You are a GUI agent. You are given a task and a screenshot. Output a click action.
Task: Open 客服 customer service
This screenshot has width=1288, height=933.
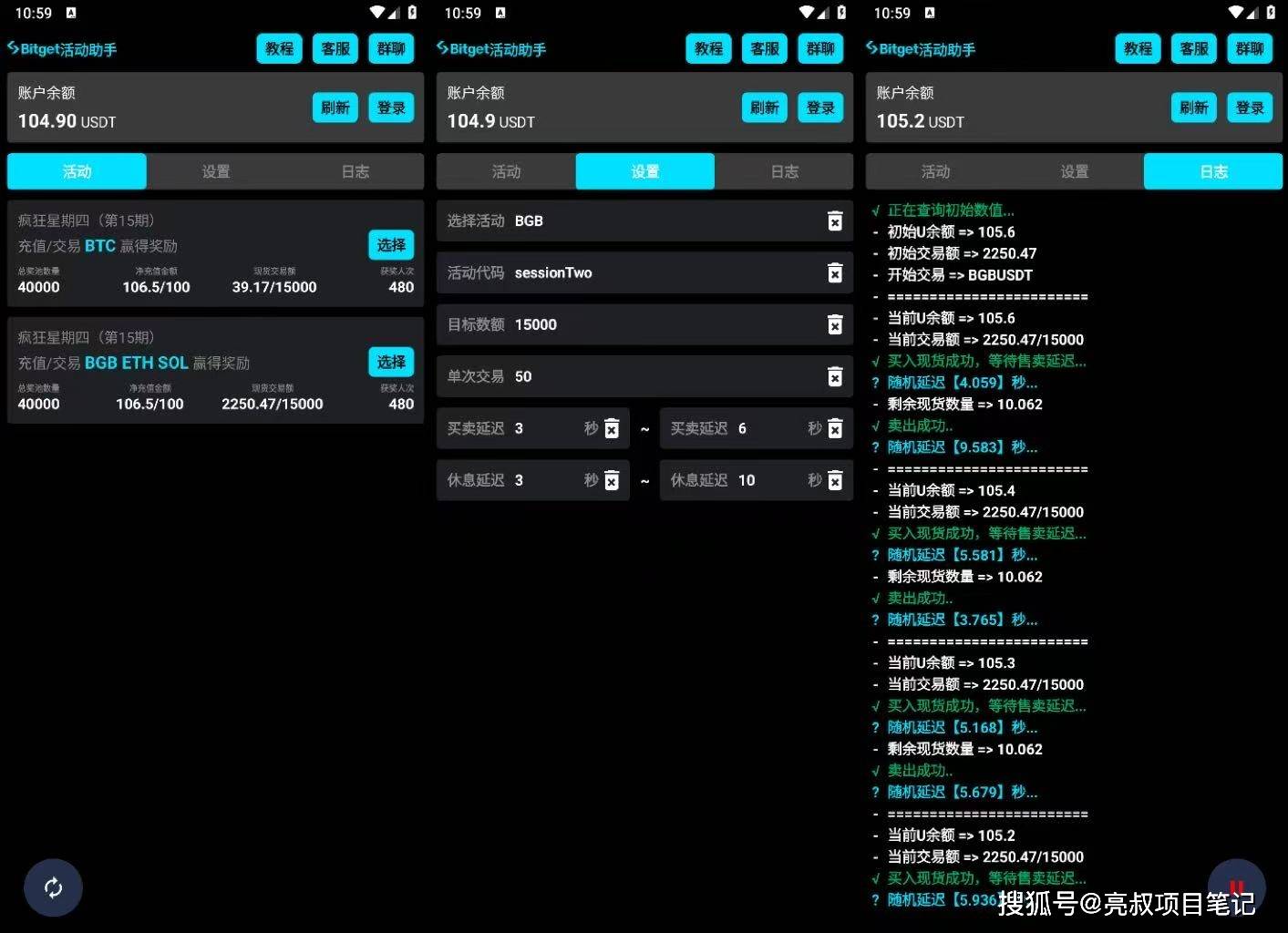click(x=335, y=48)
